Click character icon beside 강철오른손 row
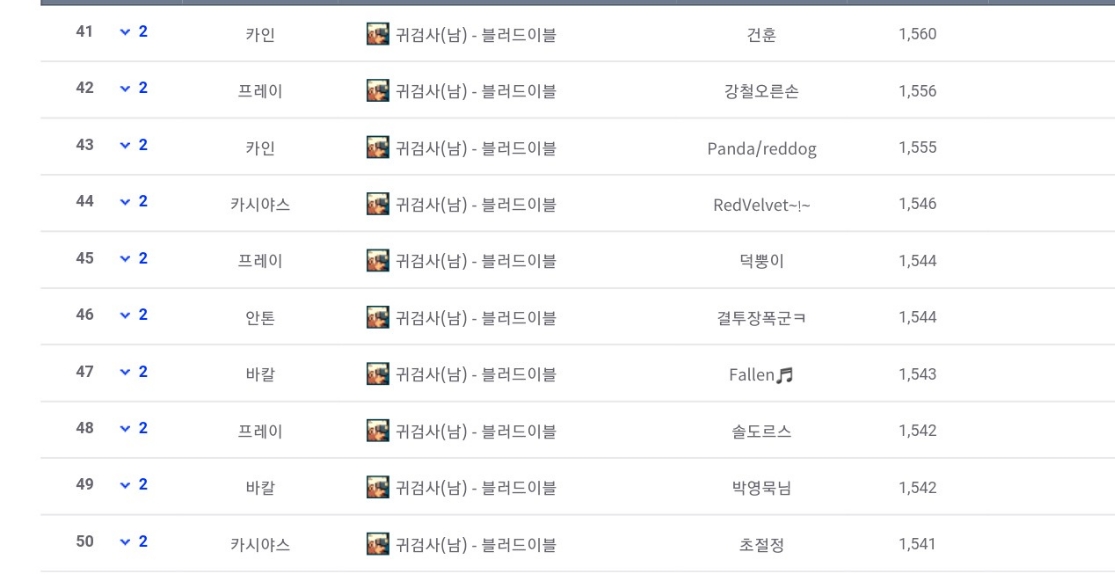This screenshot has height=576, width=1115. [x=378, y=90]
